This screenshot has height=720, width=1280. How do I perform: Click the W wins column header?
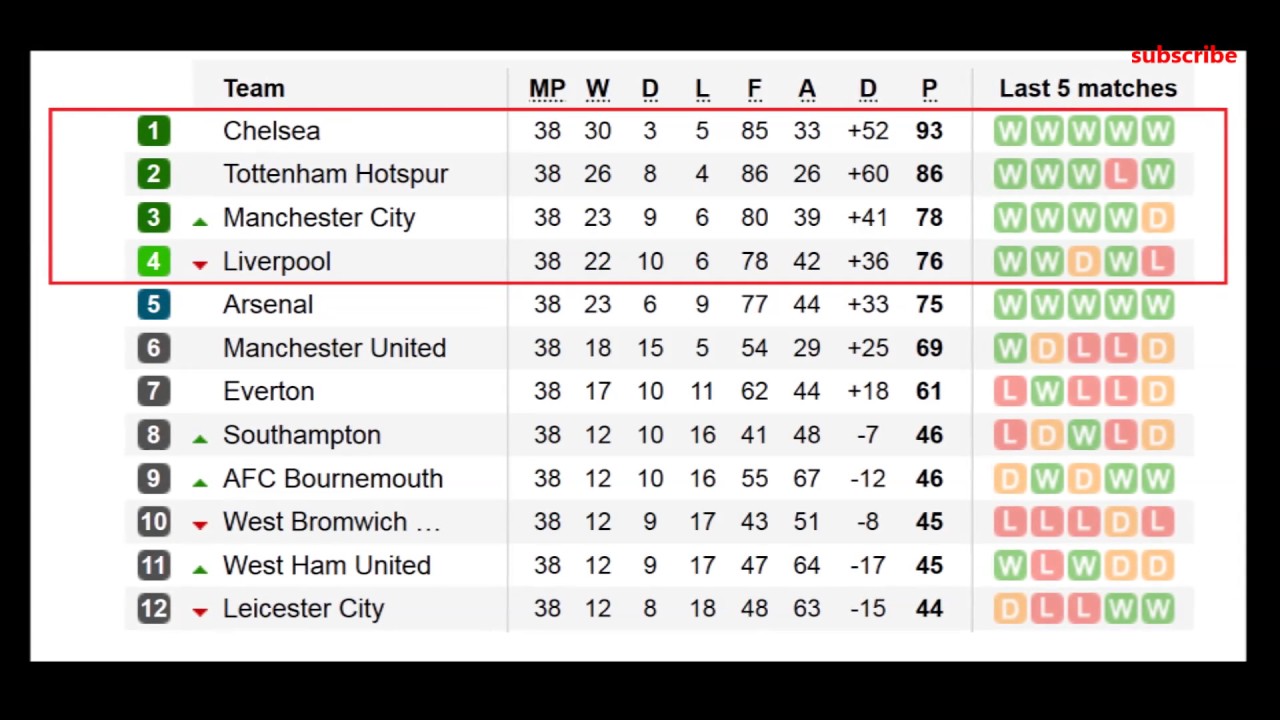[x=597, y=89]
